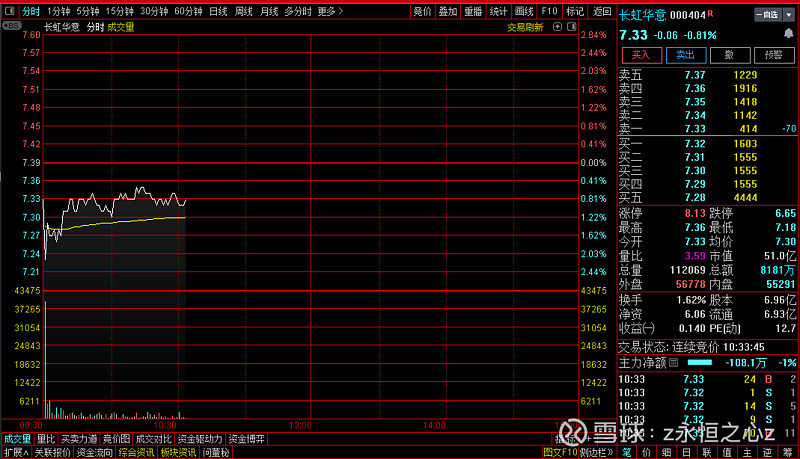The height and width of the screenshot is (459, 800).
Task: Click the 卖出 sell button
Action: pyautogui.click(x=686, y=55)
